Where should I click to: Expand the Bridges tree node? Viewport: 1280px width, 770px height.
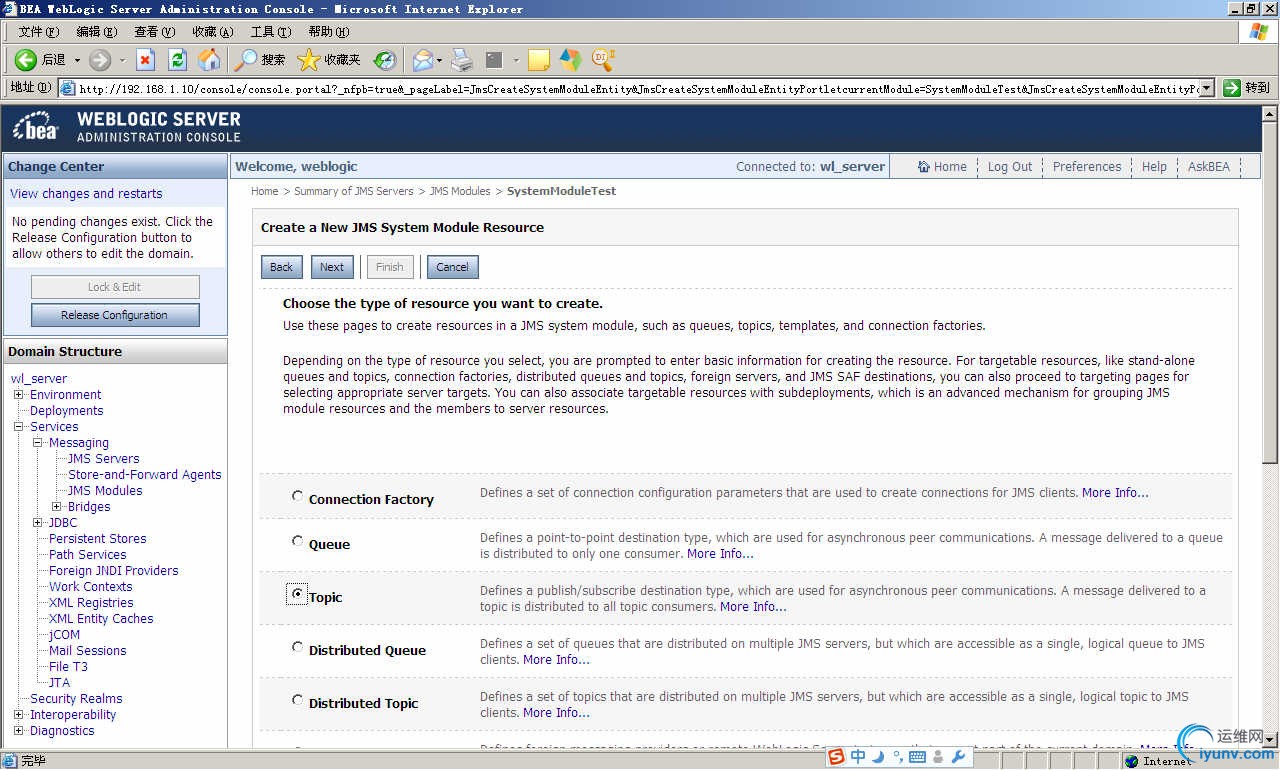pyautogui.click(x=57, y=507)
